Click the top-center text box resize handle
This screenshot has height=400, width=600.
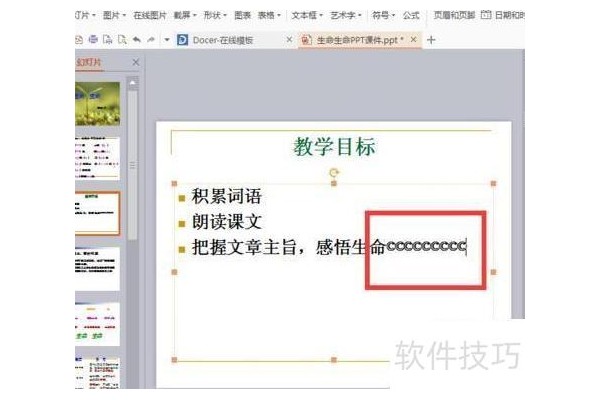[x=334, y=184]
